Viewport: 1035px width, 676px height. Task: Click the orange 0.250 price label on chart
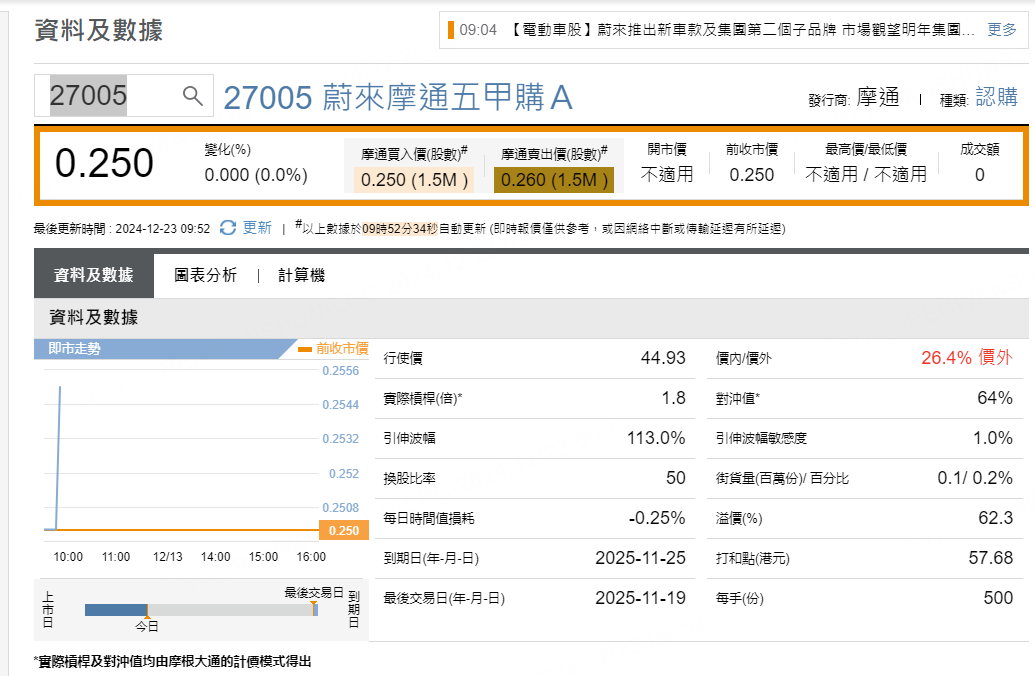click(x=342, y=531)
